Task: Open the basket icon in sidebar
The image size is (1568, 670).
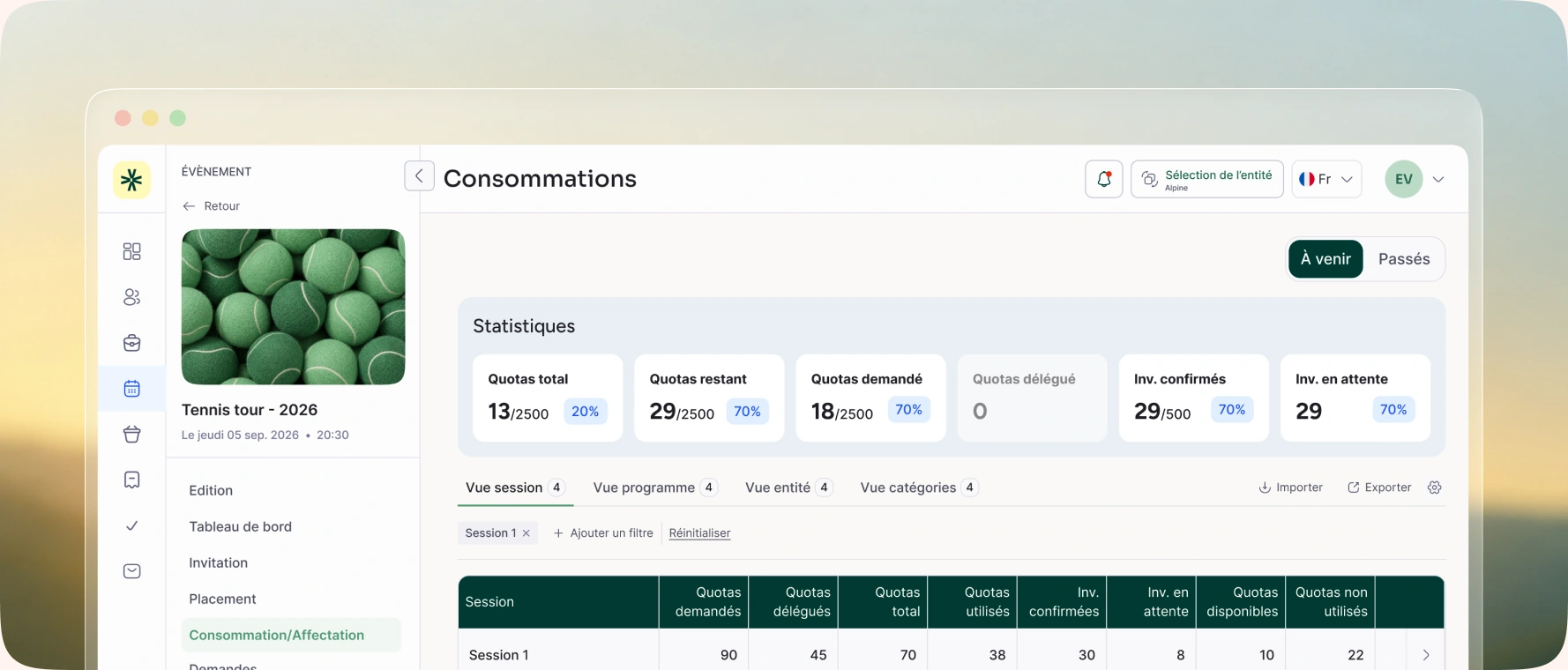Action: click(x=131, y=434)
